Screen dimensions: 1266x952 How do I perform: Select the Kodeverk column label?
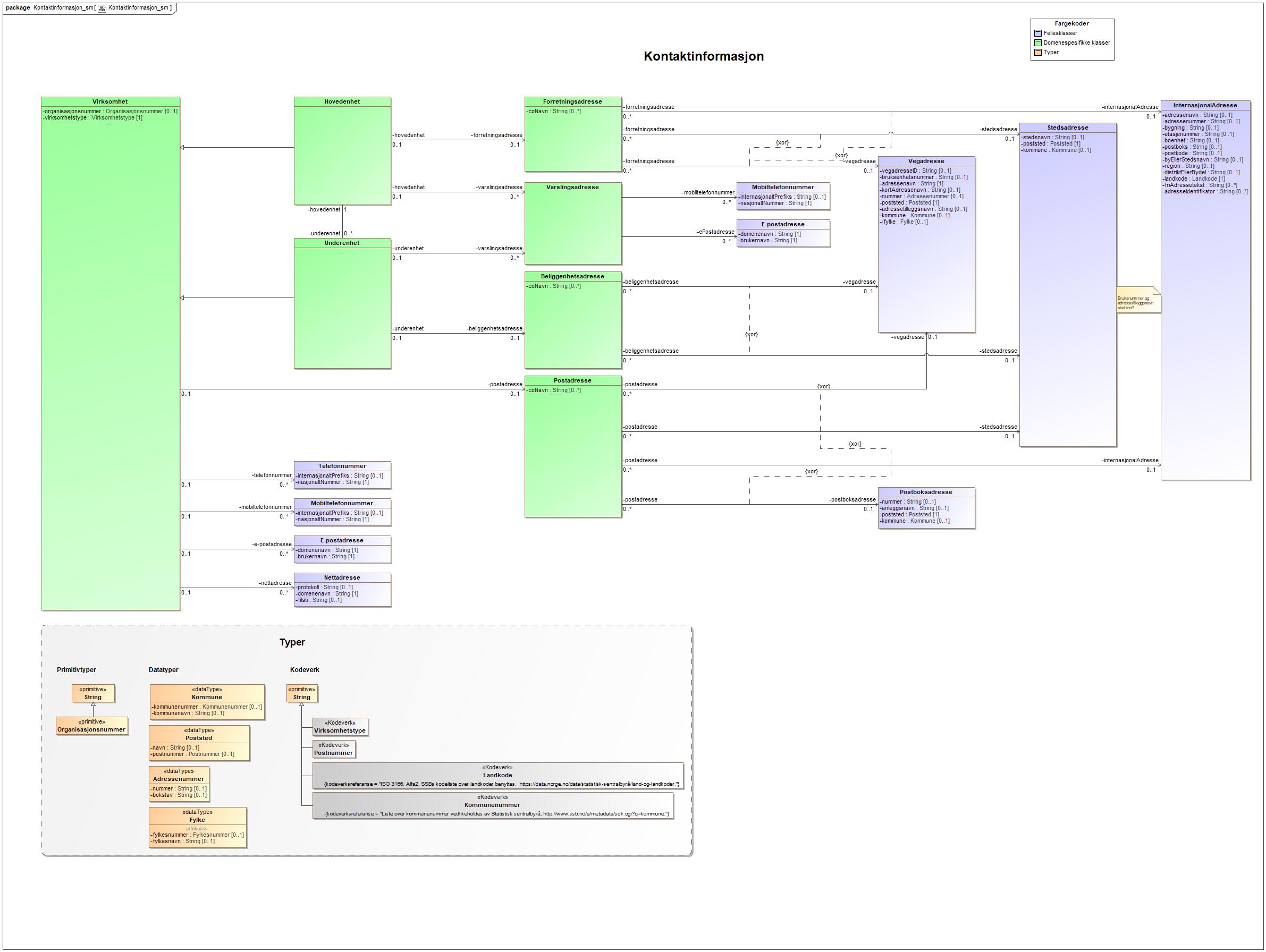click(x=305, y=670)
